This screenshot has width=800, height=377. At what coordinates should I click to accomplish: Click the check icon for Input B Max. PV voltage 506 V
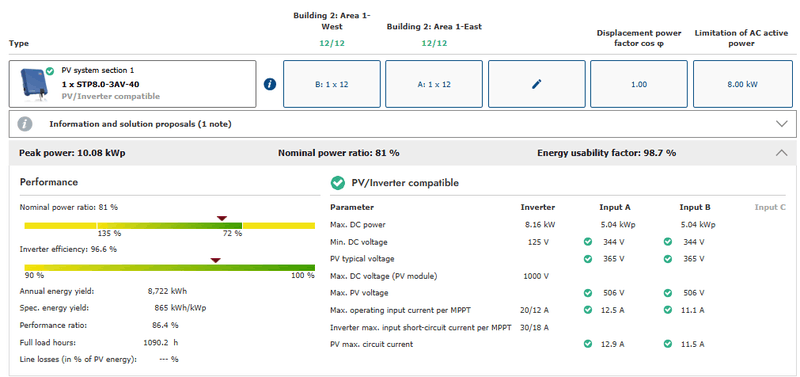(x=668, y=293)
